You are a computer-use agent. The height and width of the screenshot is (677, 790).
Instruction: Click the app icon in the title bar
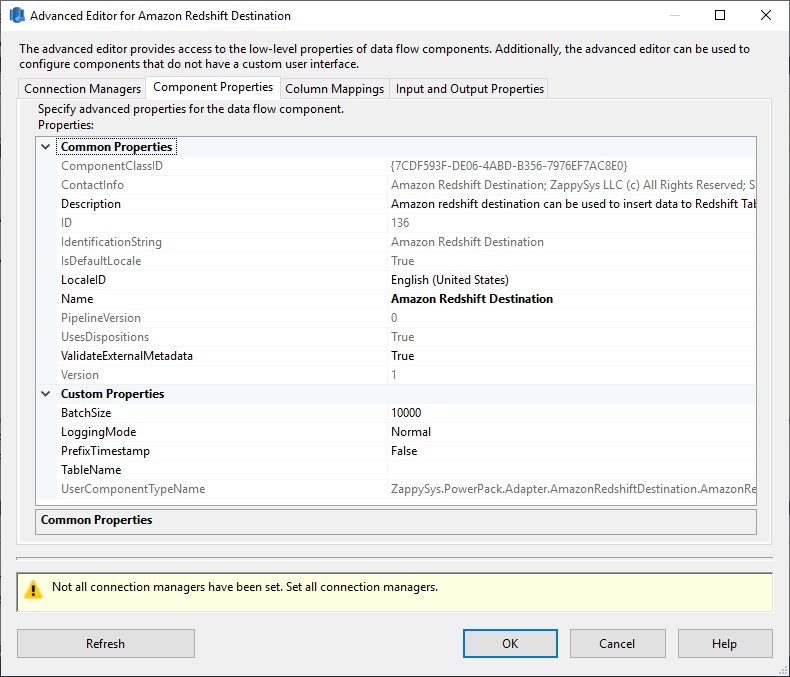pyautogui.click(x=17, y=15)
